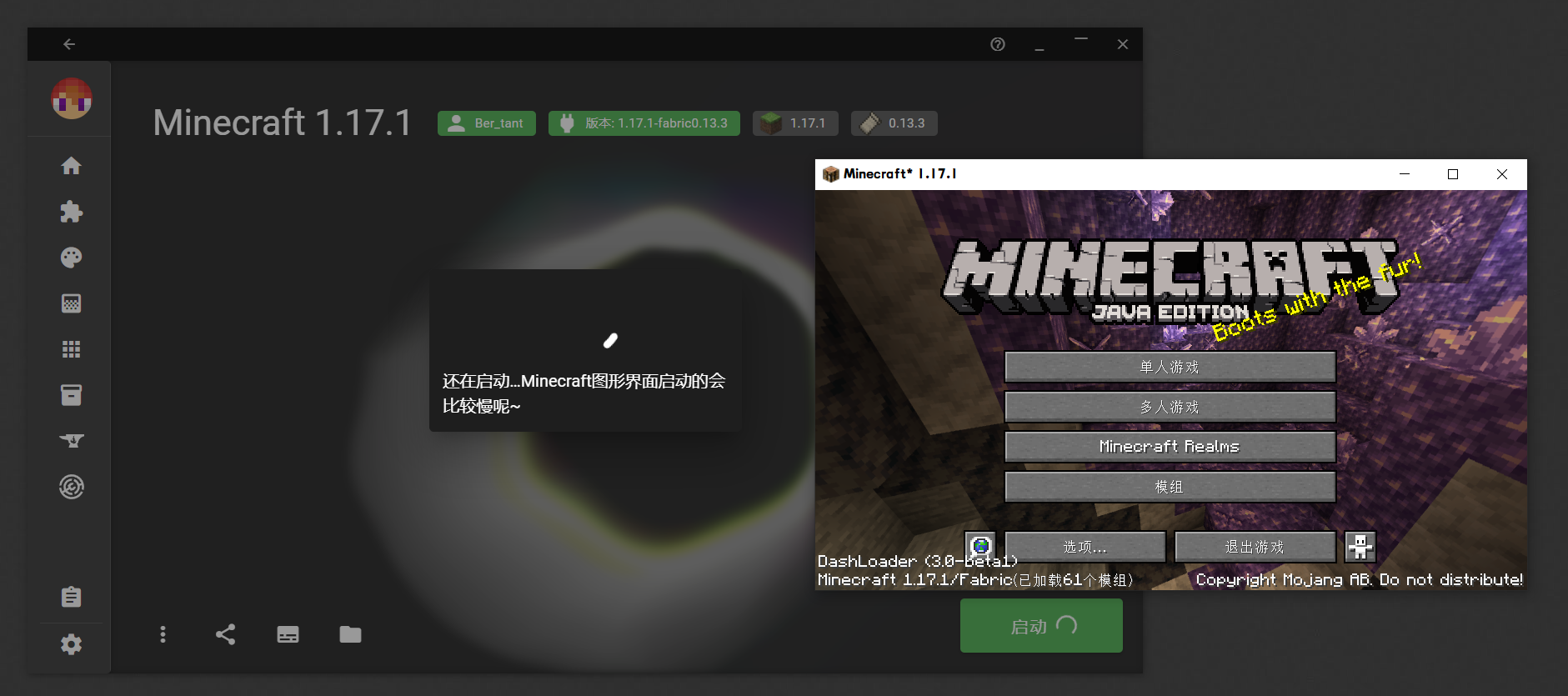Viewport: 1568px width, 696px height.
Task: Click the Copyright Mojang AB text
Action: 1359,579
